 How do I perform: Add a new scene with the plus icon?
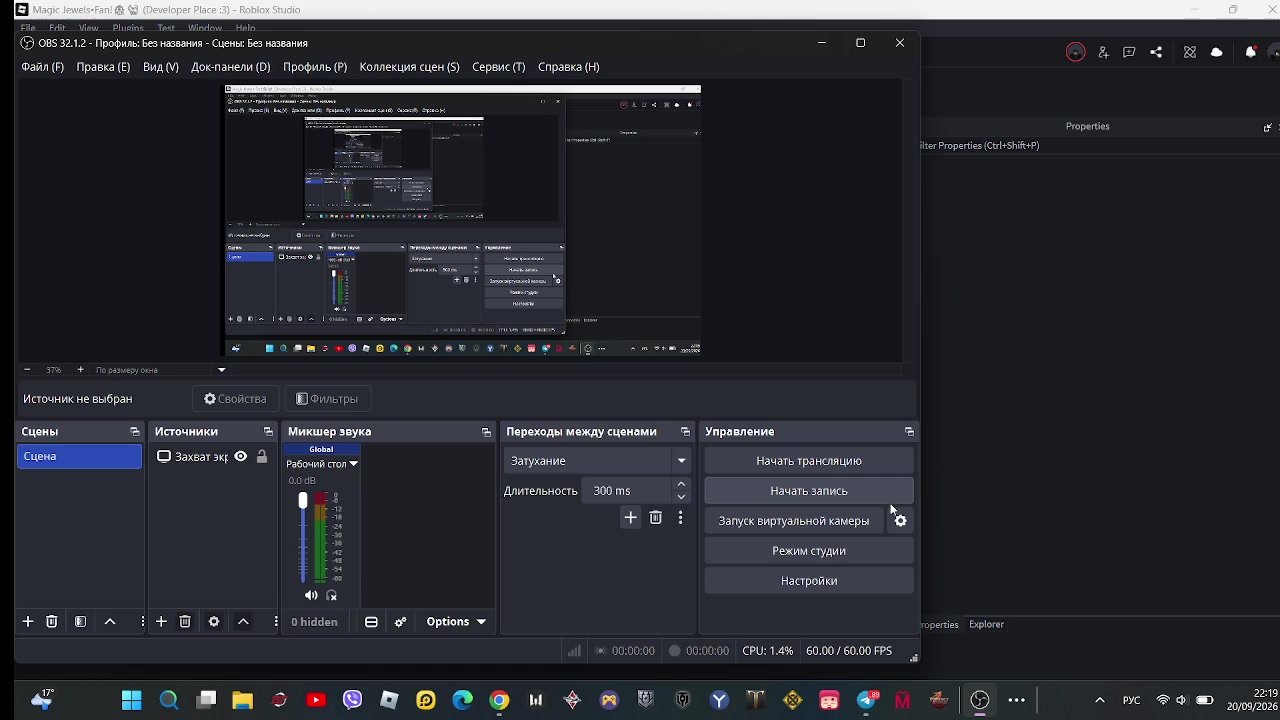tap(28, 621)
